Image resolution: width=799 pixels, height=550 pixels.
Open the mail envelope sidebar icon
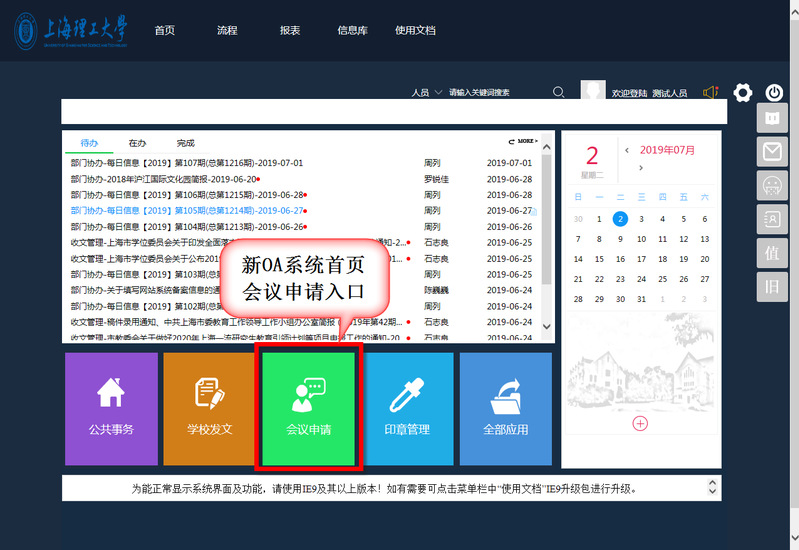(x=771, y=152)
